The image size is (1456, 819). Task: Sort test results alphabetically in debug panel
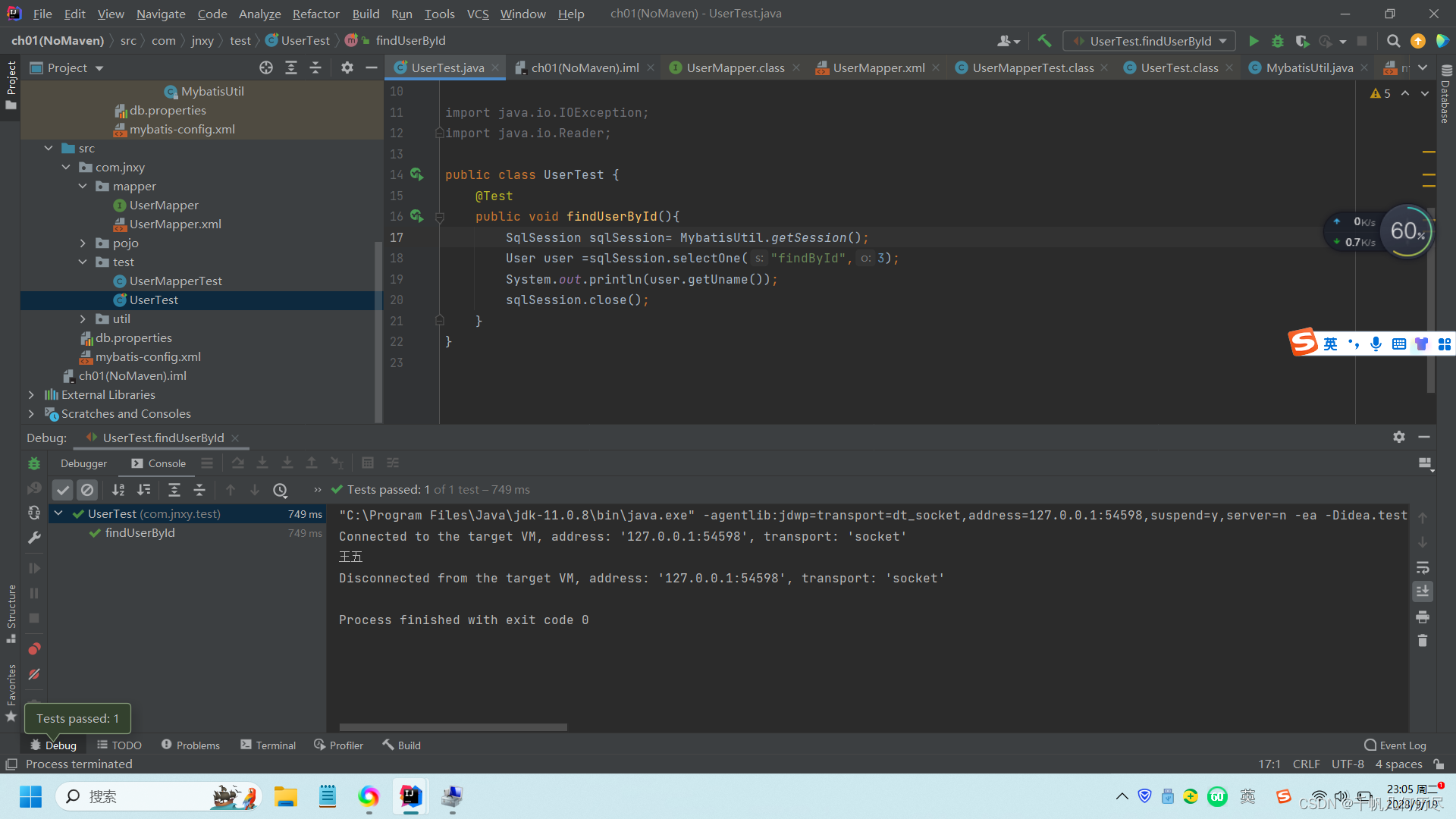118,490
